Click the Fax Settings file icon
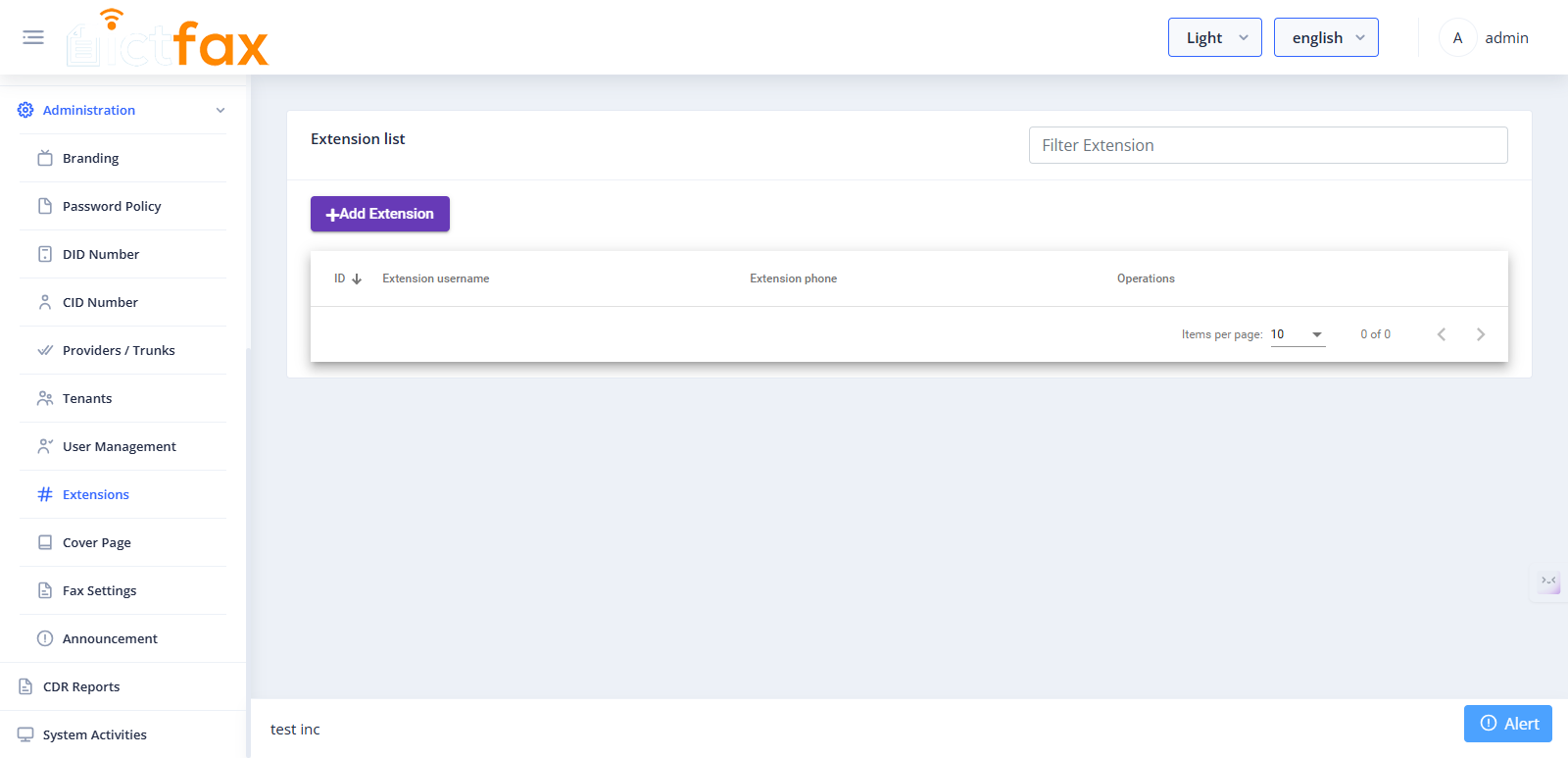This screenshot has height=758, width=1568. [45, 590]
